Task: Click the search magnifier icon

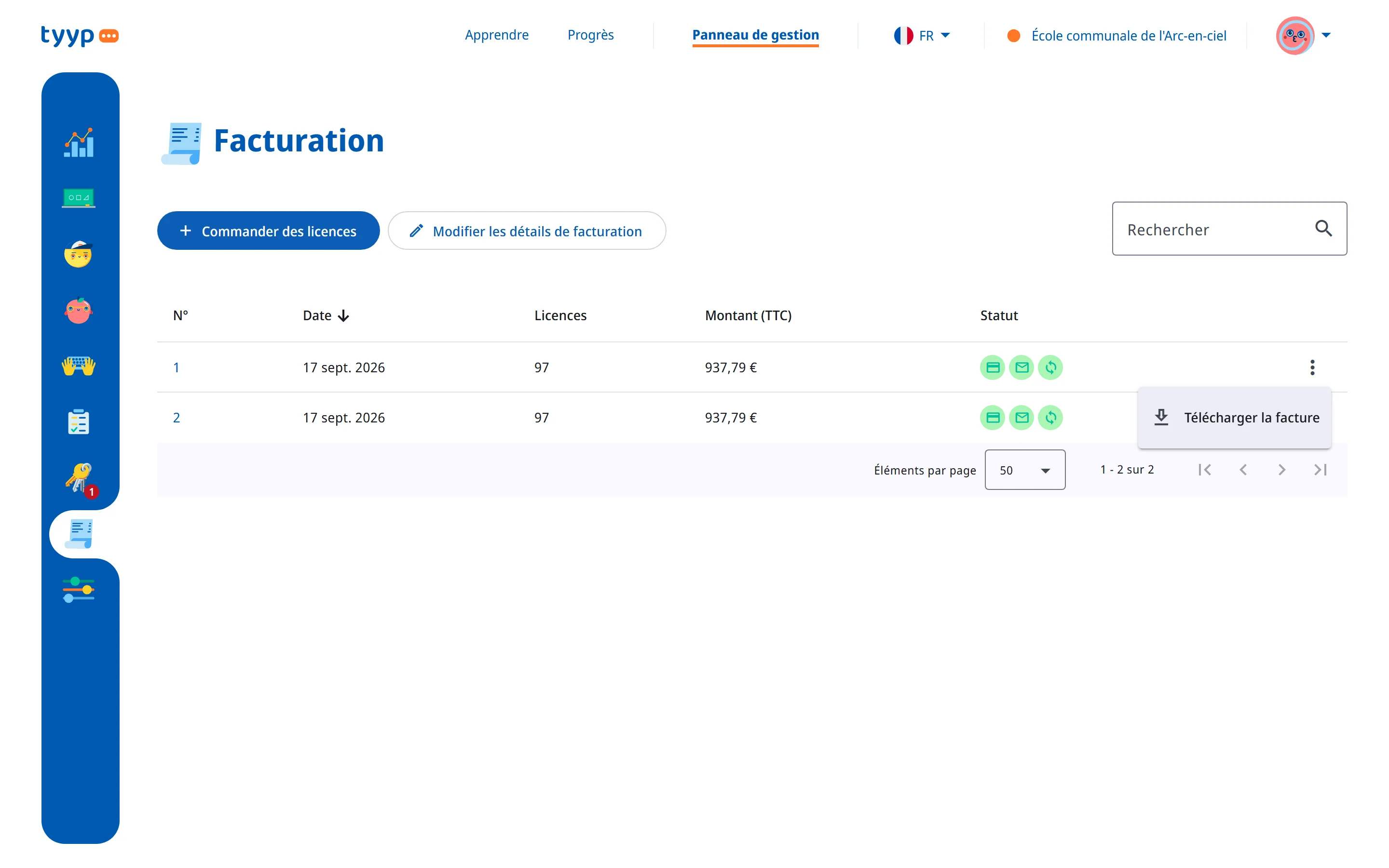Action: click(x=1323, y=229)
